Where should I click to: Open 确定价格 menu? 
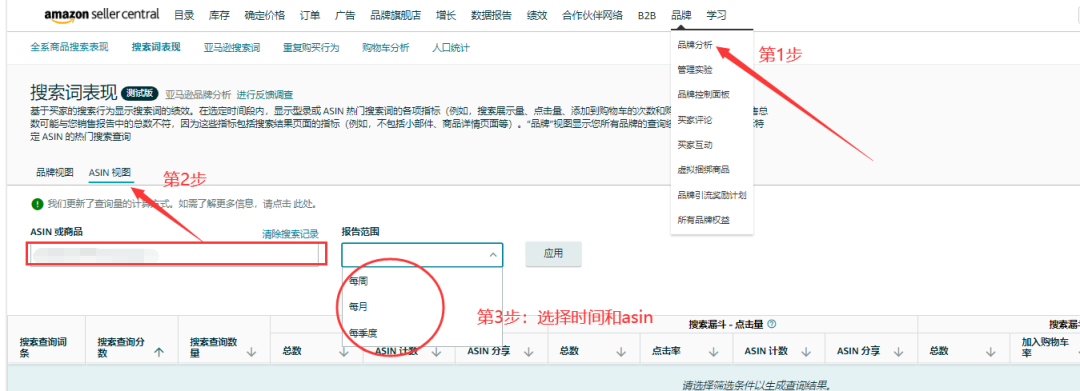(264, 15)
